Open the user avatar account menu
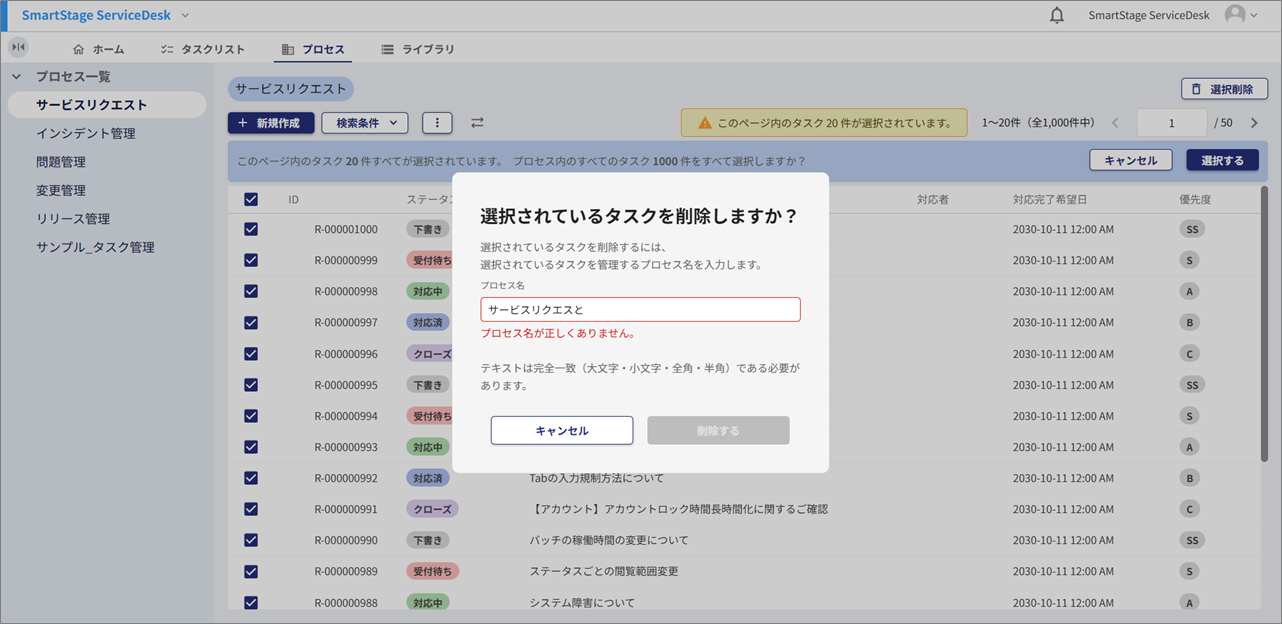Screen dimensions: 1282x624 tap(1240, 15)
